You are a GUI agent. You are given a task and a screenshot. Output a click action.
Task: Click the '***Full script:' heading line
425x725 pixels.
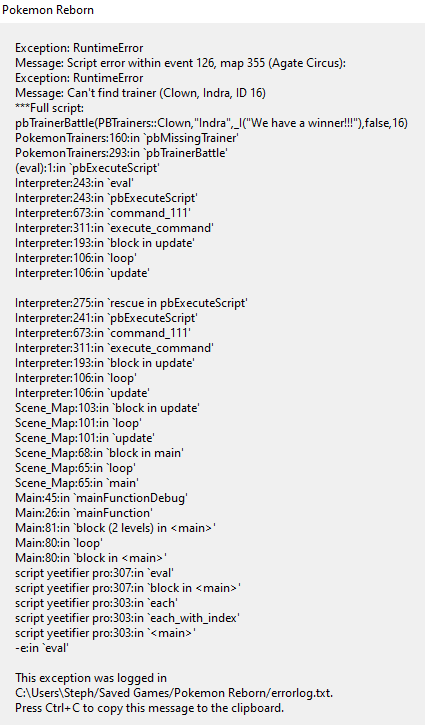click(x=49, y=108)
